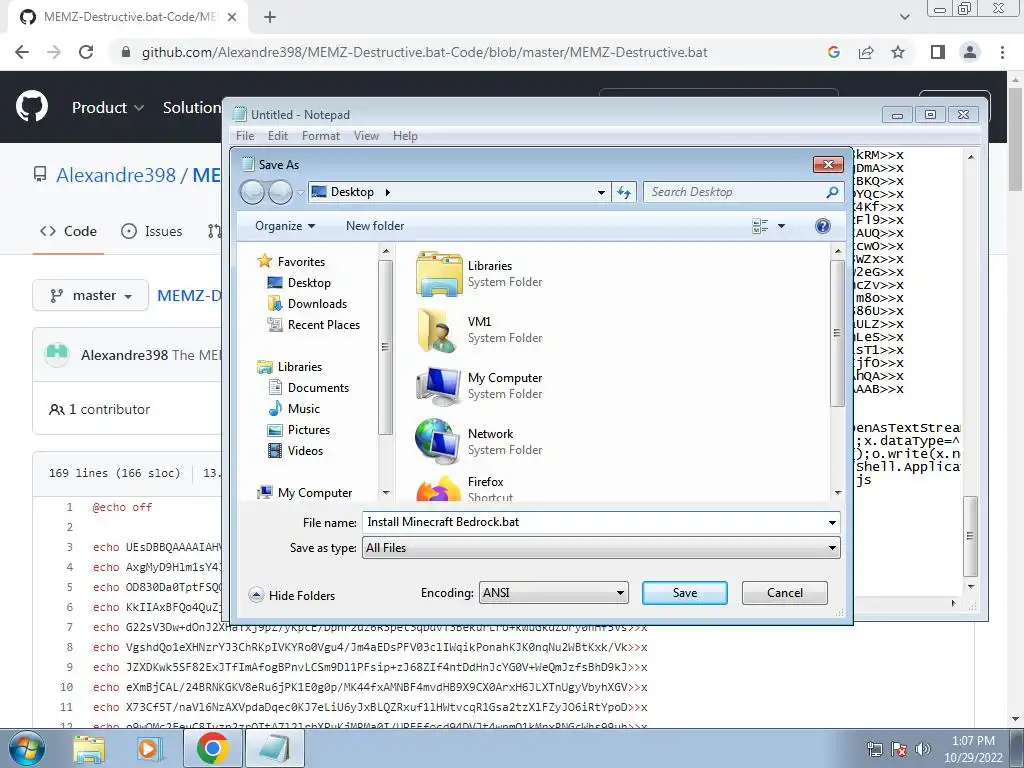Click Hide Folders toggle button
This screenshot has width=1024, height=768.
tap(292, 595)
